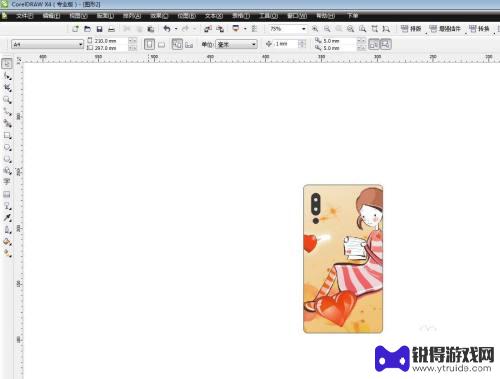Viewport: 500px width, 379px height.
Task: Adjust the page height 297.0 mm spinner
Action: click(132, 48)
